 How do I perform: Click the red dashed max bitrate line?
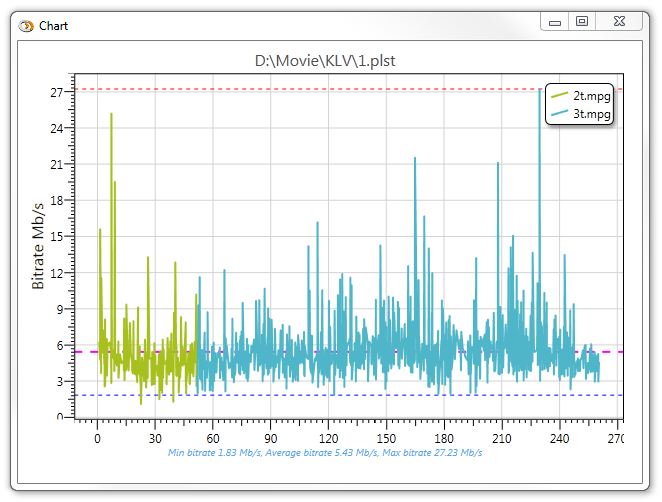[x=300, y=90]
